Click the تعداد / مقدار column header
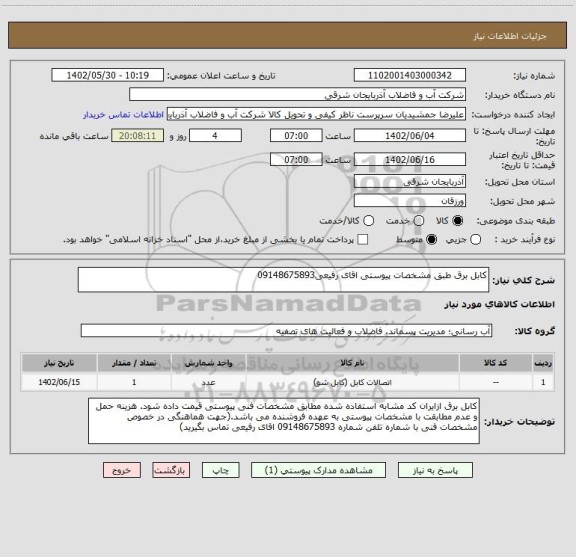The image size is (576, 557). click(x=134, y=363)
